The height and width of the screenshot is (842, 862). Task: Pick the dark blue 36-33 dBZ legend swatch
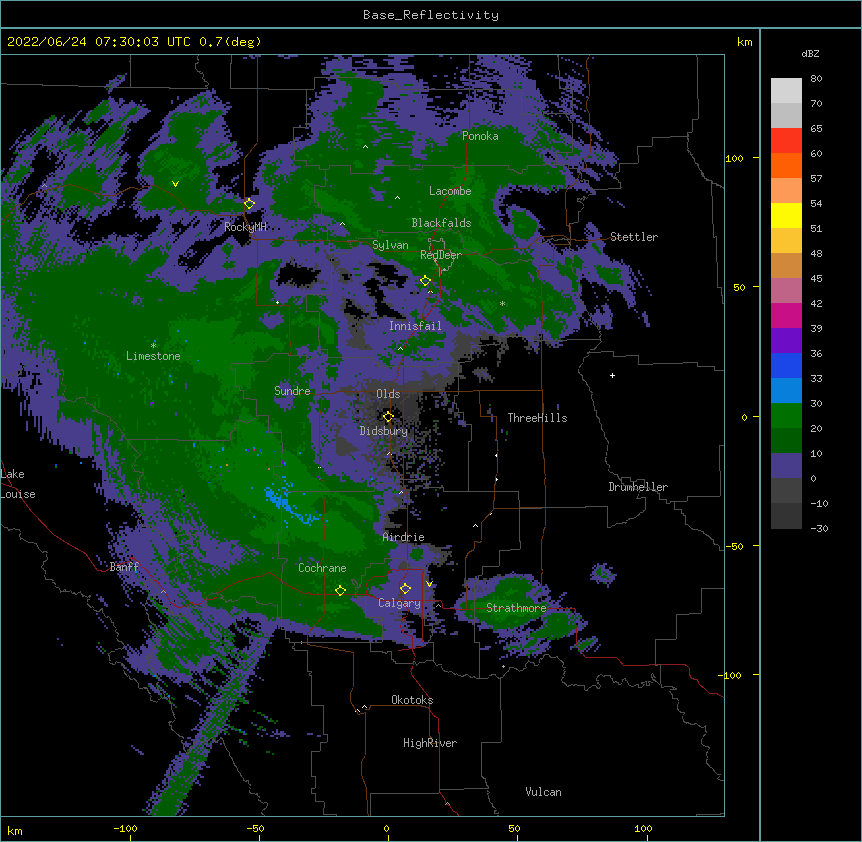point(786,365)
